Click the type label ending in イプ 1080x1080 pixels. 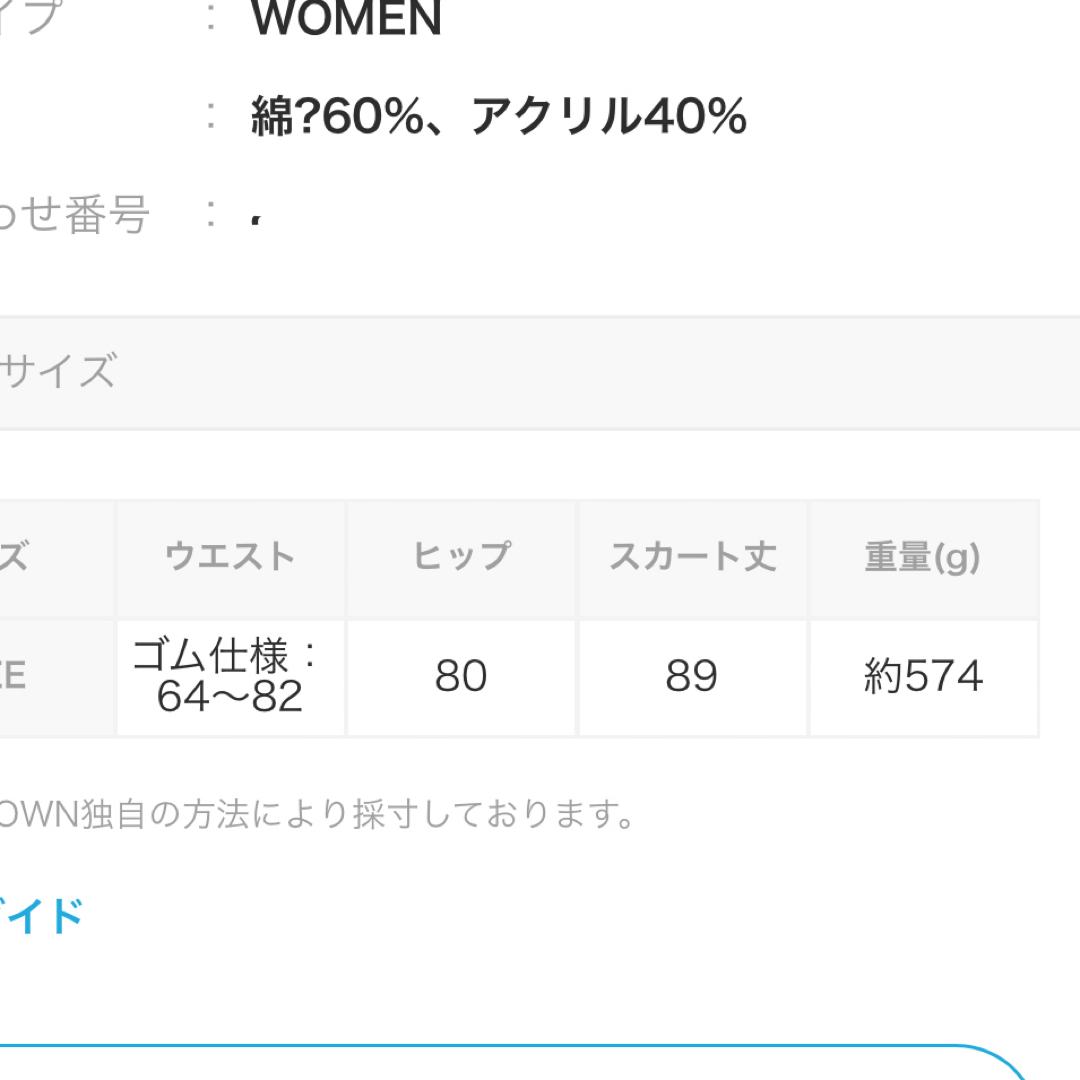pyautogui.click(x=30, y=17)
